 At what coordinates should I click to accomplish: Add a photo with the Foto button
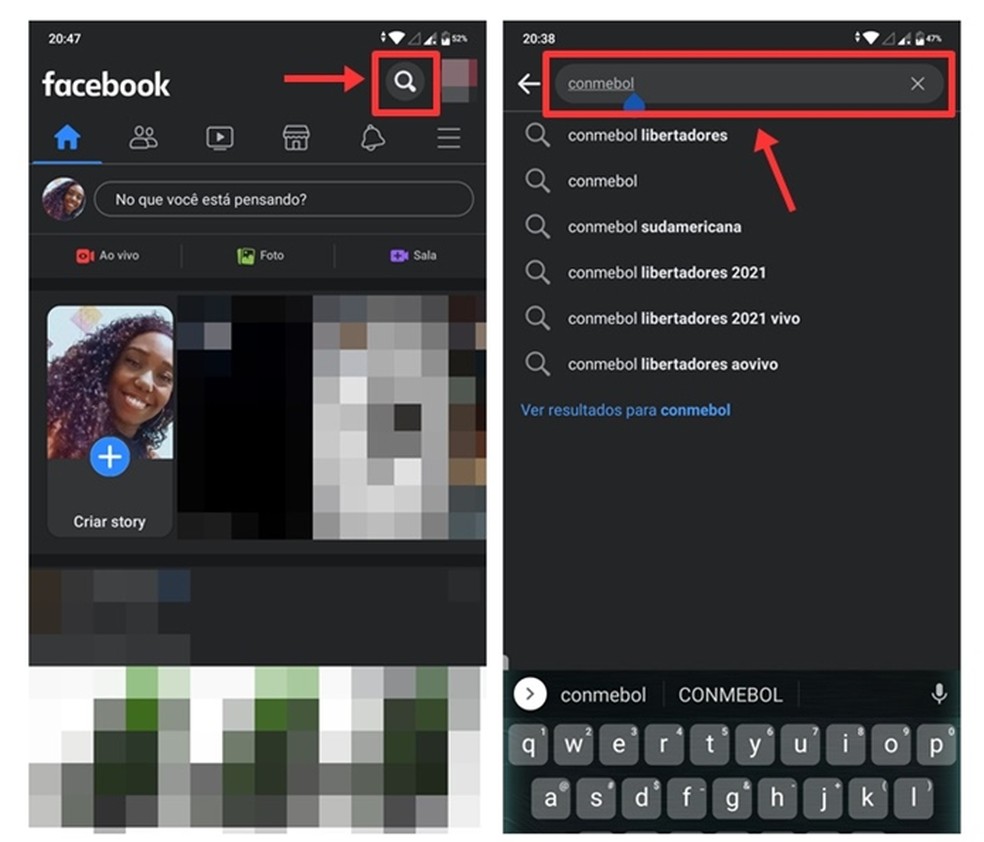tap(260, 255)
